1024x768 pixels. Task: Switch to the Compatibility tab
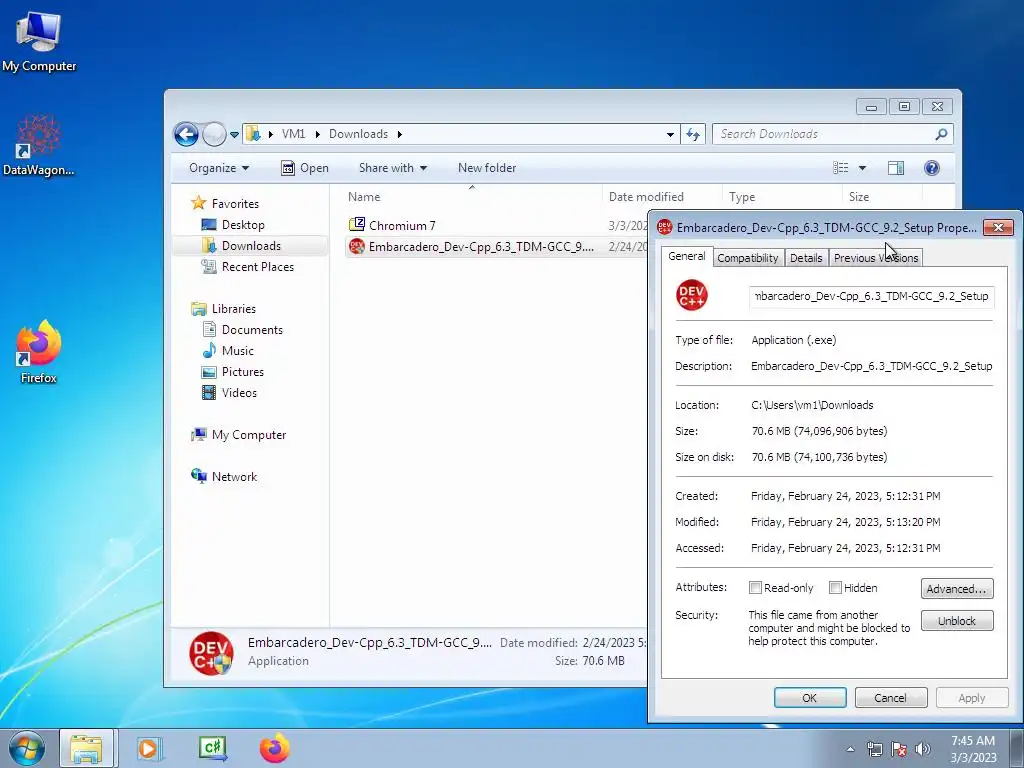pyautogui.click(x=748, y=258)
